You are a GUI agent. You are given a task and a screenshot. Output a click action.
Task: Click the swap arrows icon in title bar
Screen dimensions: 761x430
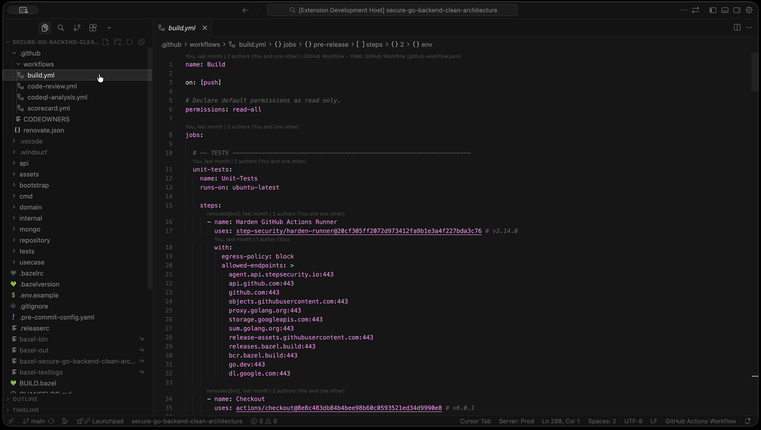[x=695, y=10]
